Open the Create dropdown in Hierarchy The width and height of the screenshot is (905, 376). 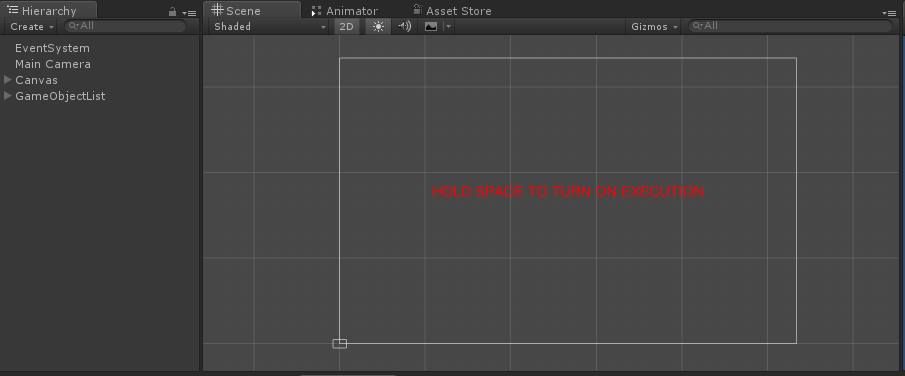click(x=32, y=27)
